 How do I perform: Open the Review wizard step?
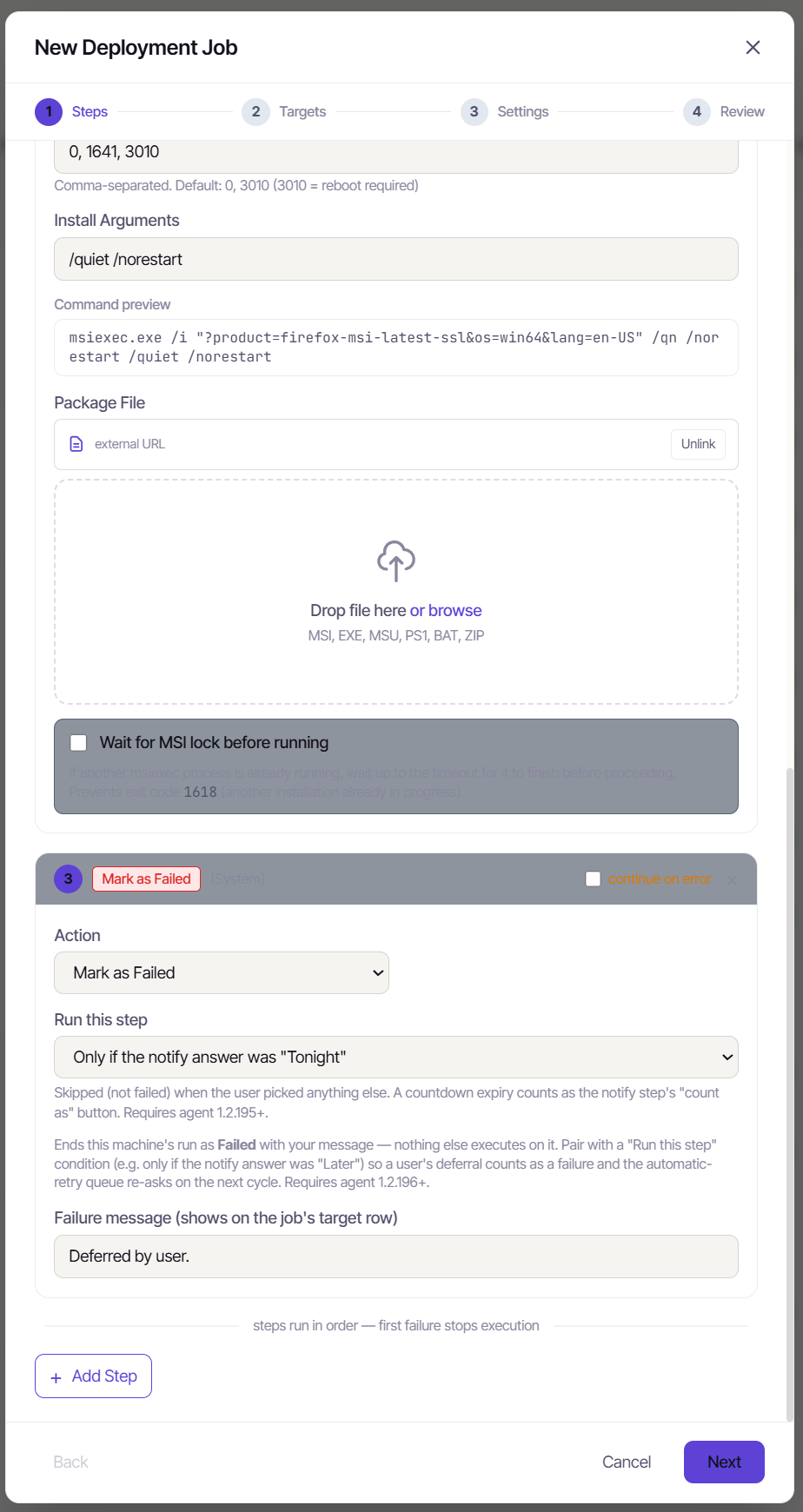[x=724, y=112]
